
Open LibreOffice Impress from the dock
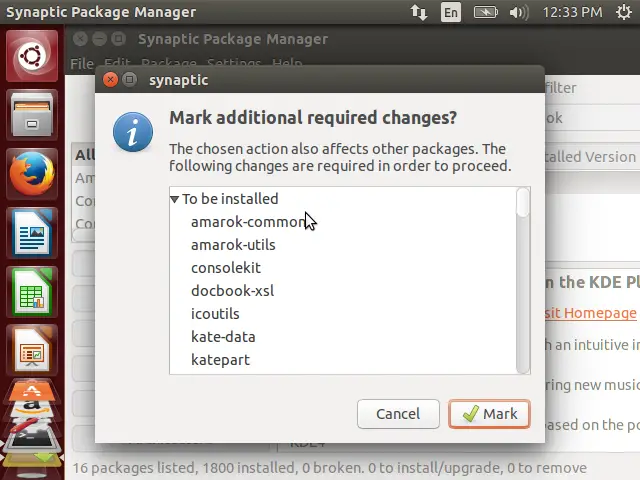pos(32,351)
